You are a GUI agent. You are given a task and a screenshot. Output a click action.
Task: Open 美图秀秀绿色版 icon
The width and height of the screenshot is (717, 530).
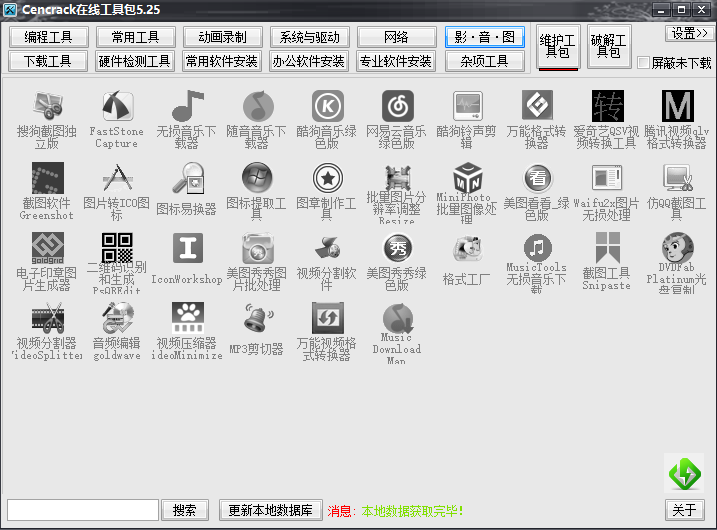pos(397,248)
